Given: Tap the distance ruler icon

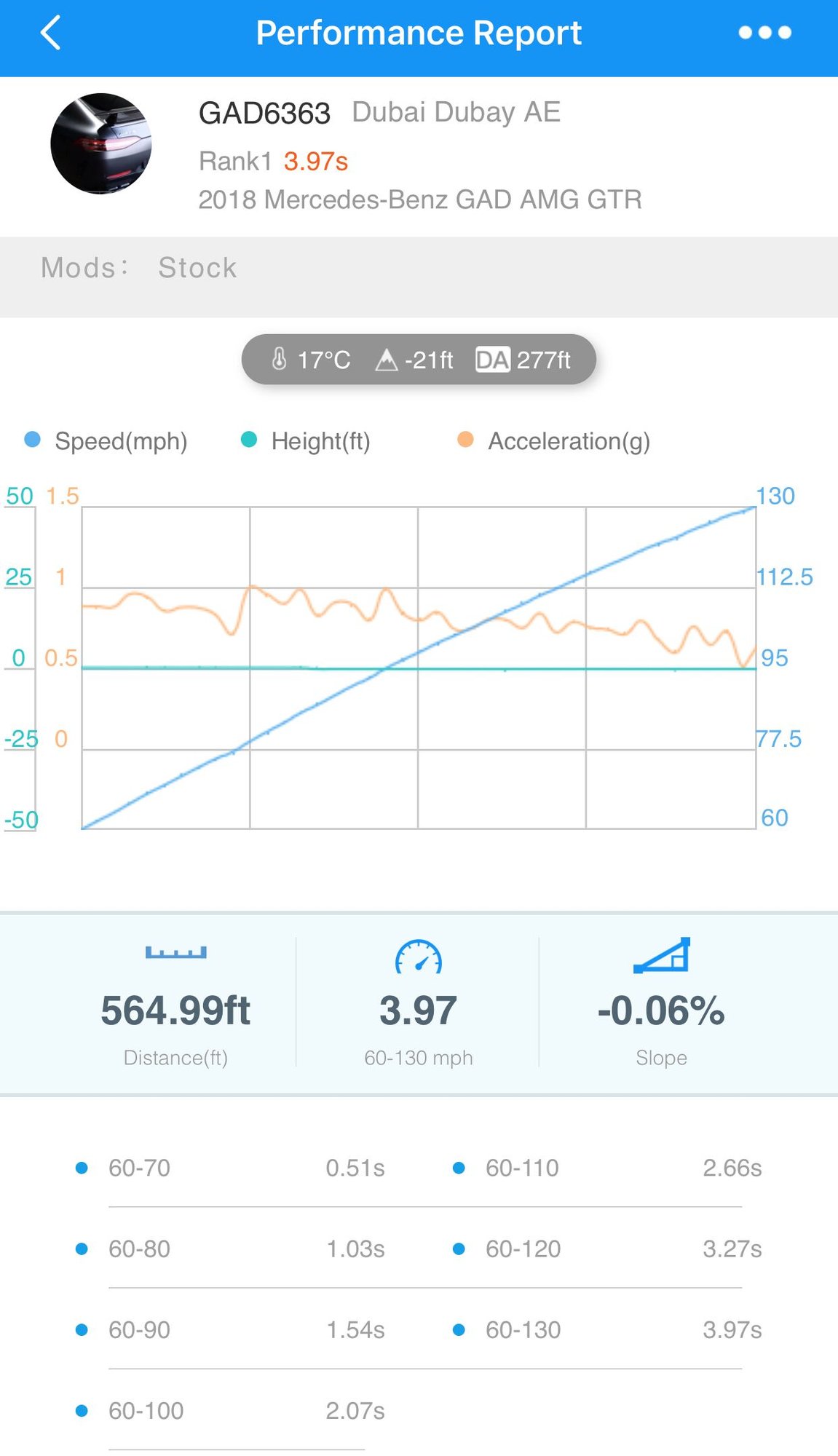Looking at the screenshot, I should (175, 952).
